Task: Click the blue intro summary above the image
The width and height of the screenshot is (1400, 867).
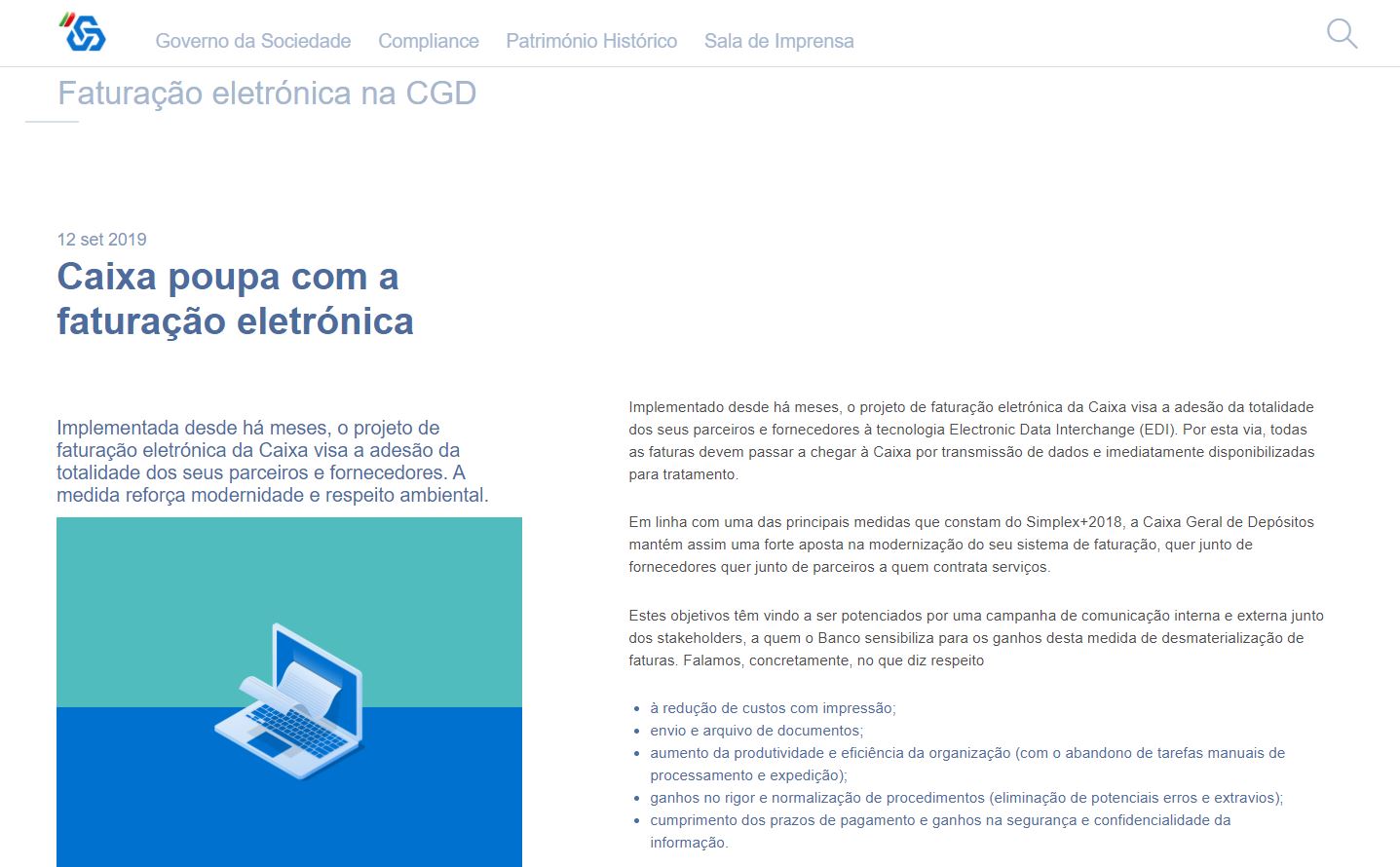Action: pyautogui.click(x=272, y=461)
